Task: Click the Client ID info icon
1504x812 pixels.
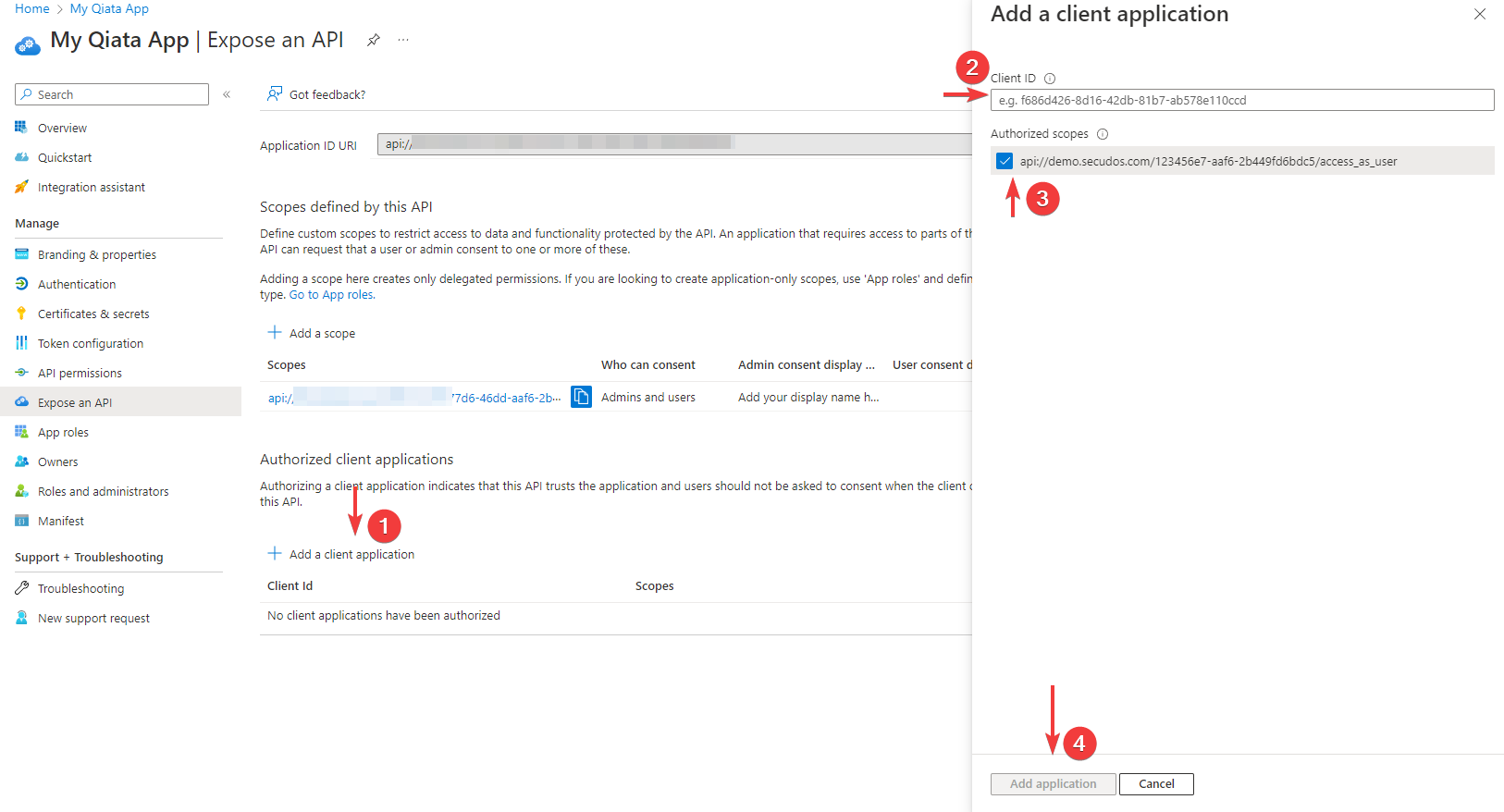Action: [1050, 79]
